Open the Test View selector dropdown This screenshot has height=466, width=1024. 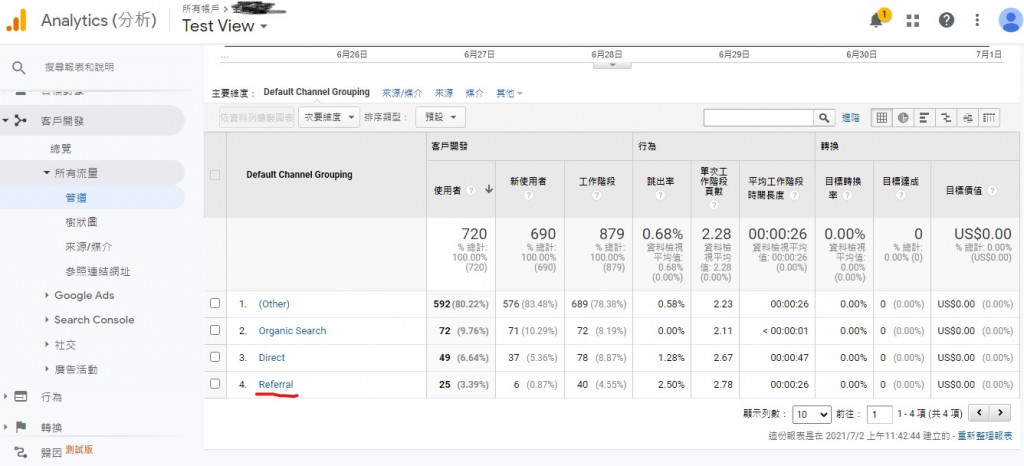[225, 26]
